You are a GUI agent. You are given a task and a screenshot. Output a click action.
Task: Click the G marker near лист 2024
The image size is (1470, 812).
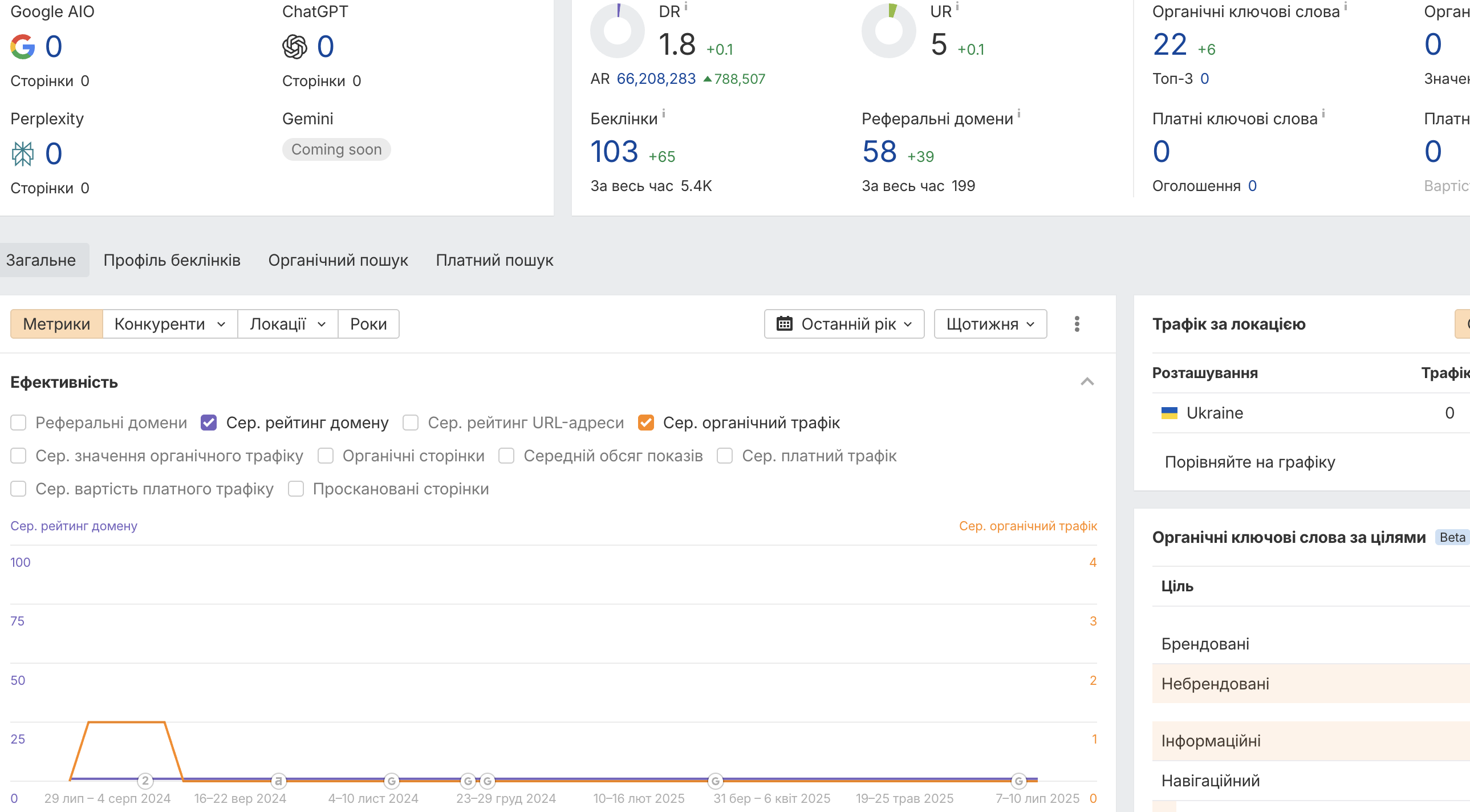[x=392, y=780]
